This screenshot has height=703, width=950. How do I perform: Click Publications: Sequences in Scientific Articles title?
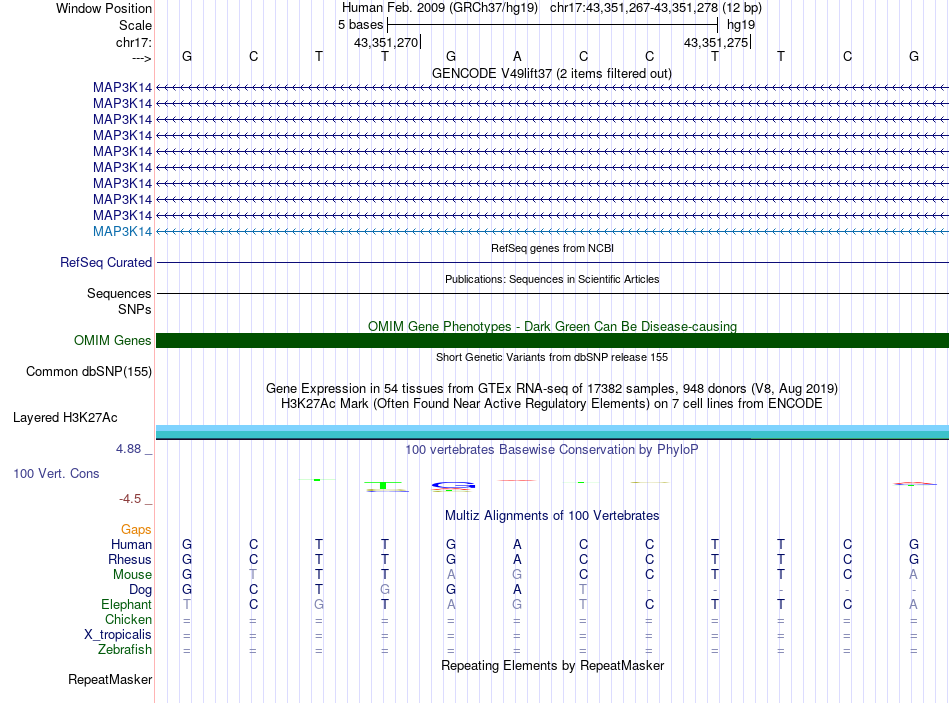coord(552,279)
